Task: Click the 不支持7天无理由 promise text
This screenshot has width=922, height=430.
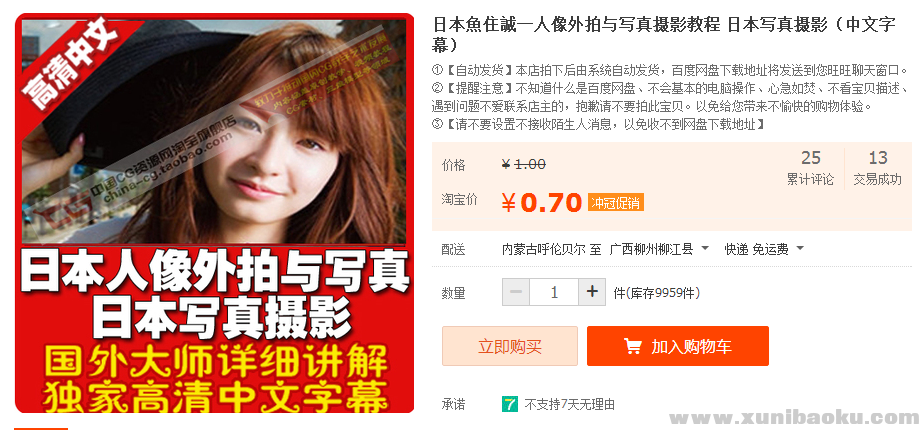Action: pyautogui.click(x=570, y=405)
